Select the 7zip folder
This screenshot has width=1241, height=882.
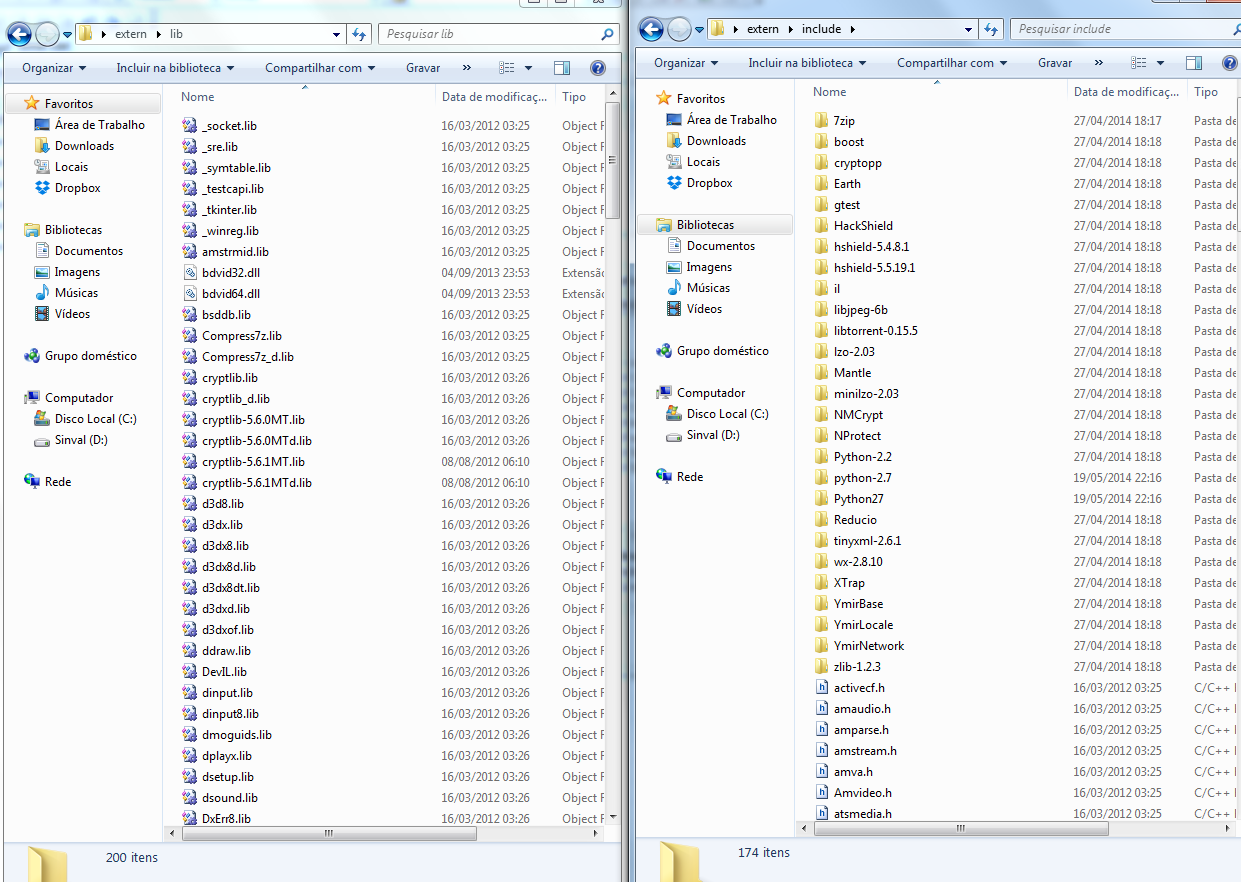[844, 121]
